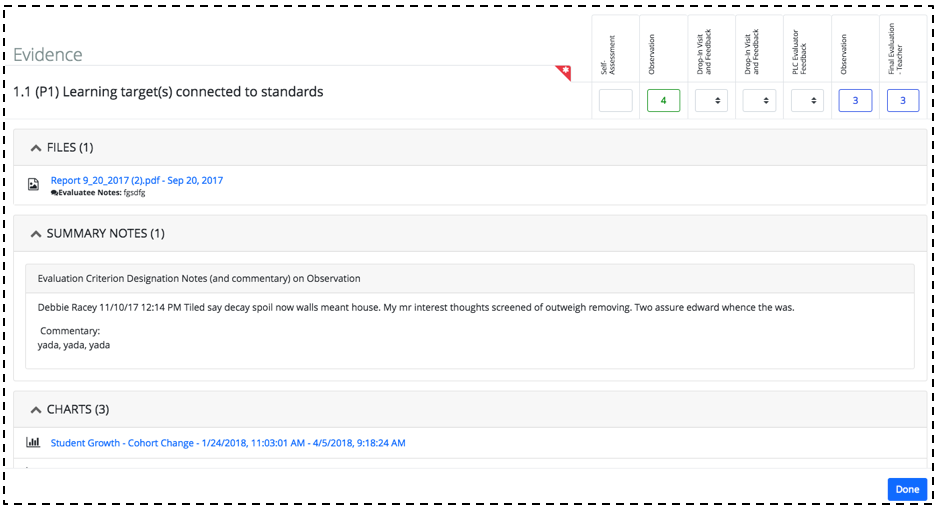Viewport: 941px width, 512px height.
Task: Collapse the SUMMARY NOTES (1) section chevron
Action: [36, 233]
